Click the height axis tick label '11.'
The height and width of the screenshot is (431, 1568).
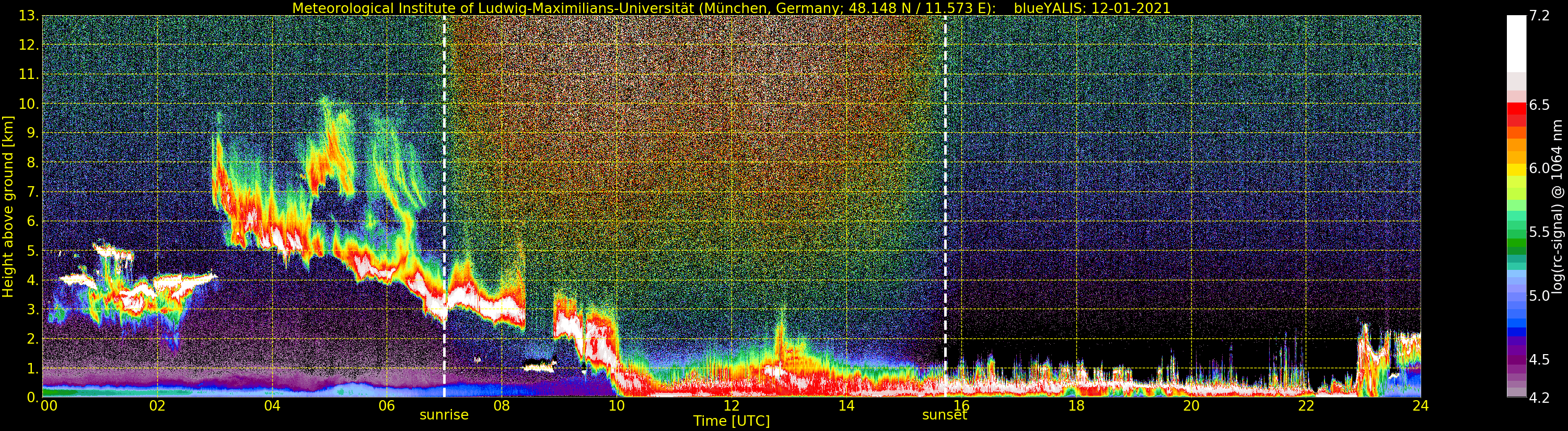(29, 75)
